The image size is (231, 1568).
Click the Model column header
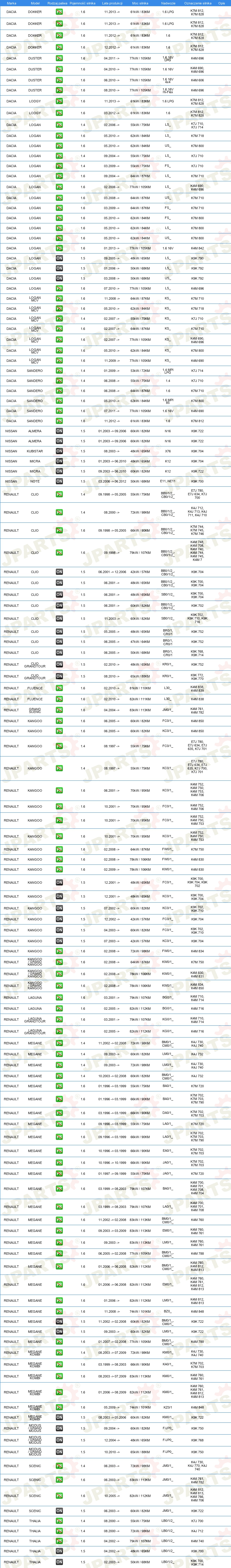click(x=35, y=3)
